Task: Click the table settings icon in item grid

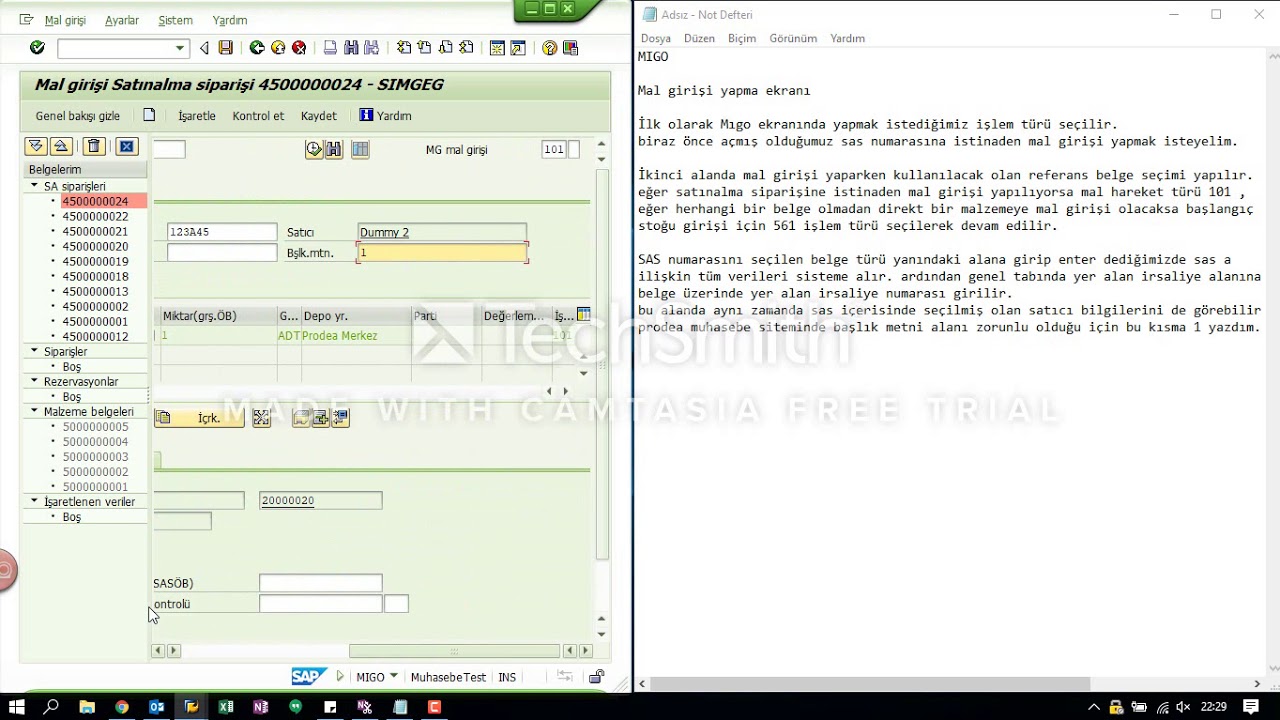Action: click(584, 315)
